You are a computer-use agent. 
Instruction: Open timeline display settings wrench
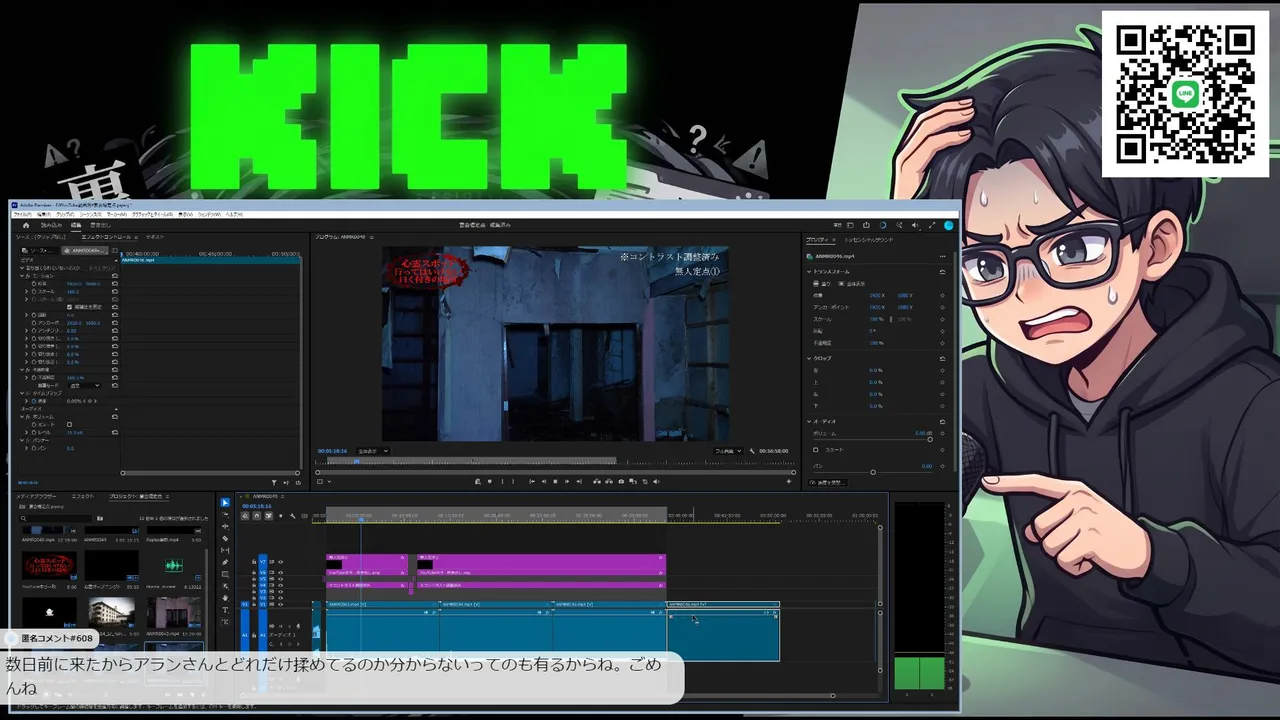click(x=293, y=516)
